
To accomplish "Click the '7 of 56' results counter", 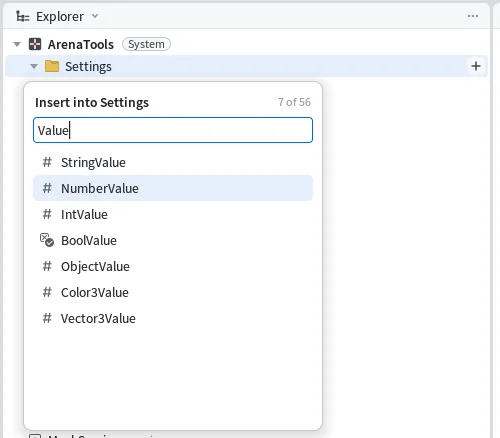I will pyautogui.click(x=294, y=102).
